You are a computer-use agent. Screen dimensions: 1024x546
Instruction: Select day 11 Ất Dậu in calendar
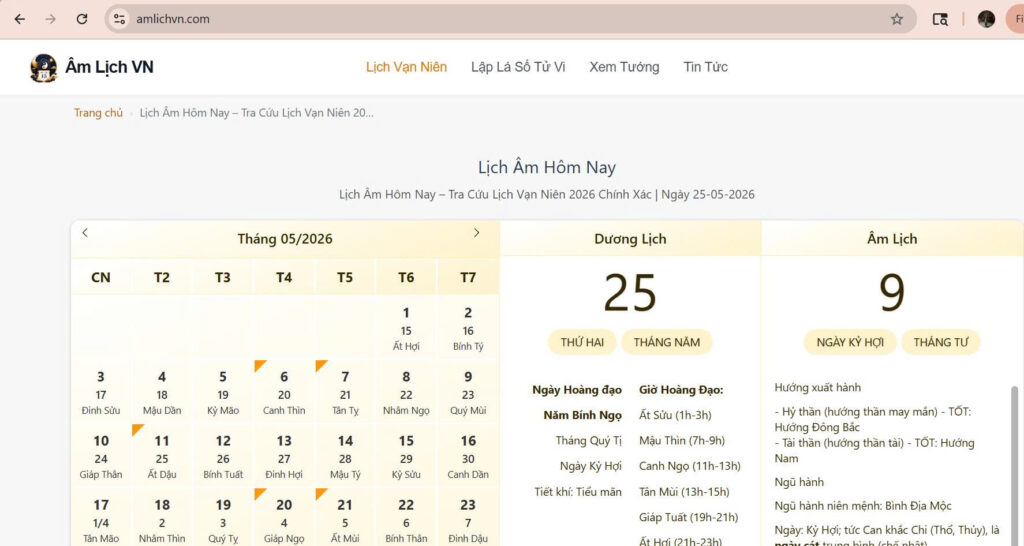tap(162, 457)
